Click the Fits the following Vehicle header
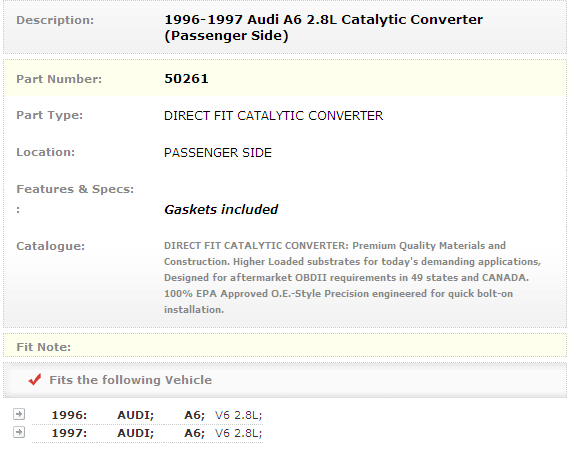This screenshot has width=570, height=476. pos(131,380)
